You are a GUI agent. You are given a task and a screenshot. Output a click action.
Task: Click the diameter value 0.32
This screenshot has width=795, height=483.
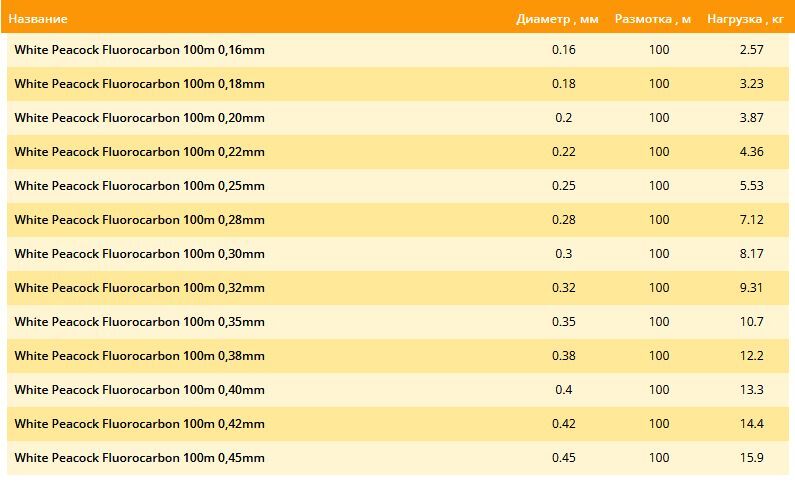pos(564,287)
